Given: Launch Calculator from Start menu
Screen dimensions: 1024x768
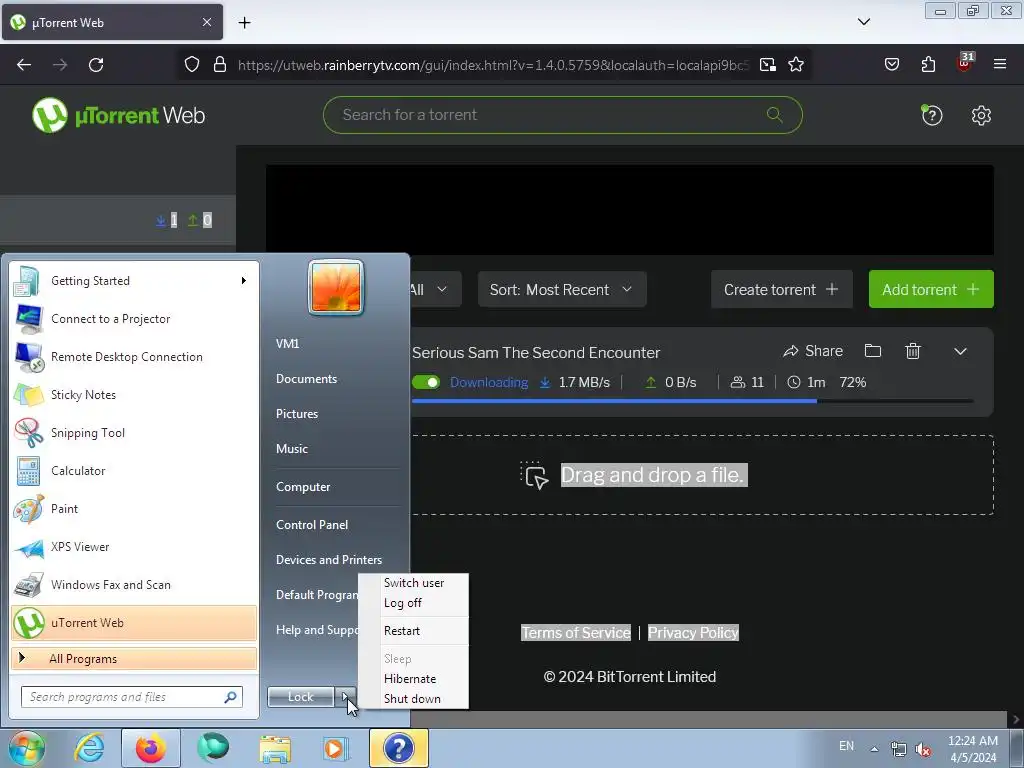Looking at the screenshot, I should coord(134,471).
